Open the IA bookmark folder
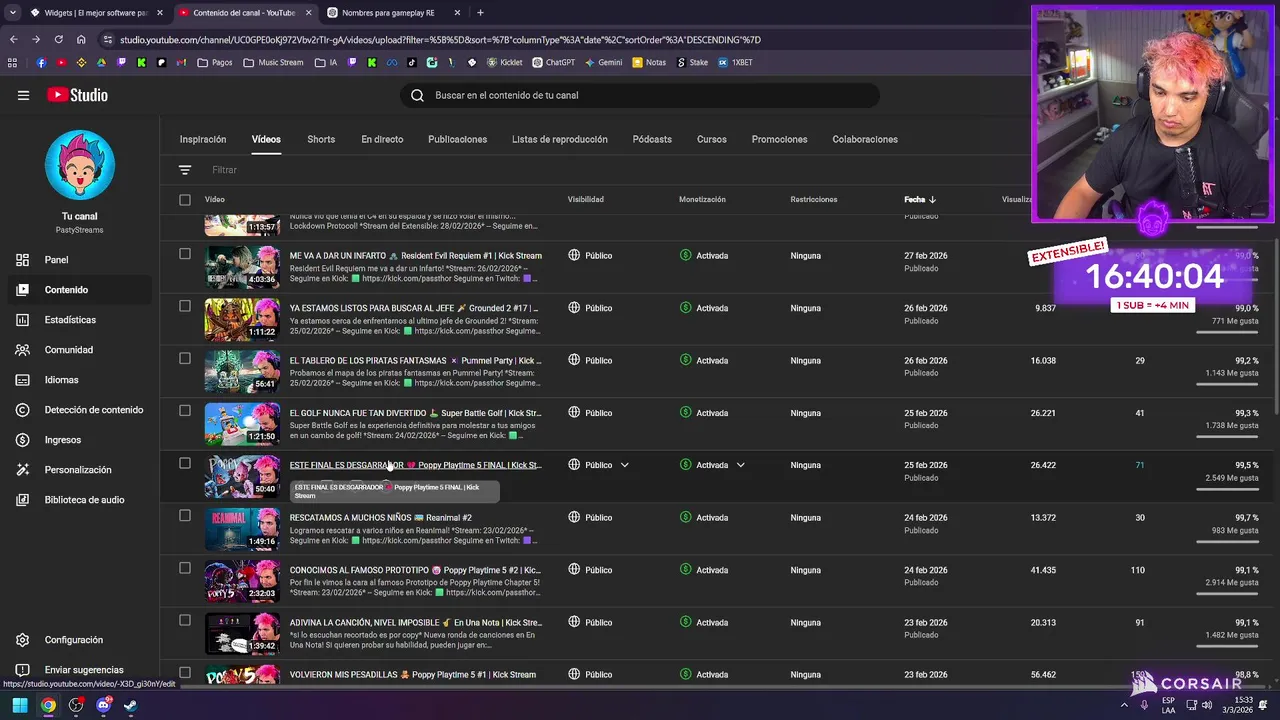The width and height of the screenshot is (1280, 720). (x=326, y=62)
